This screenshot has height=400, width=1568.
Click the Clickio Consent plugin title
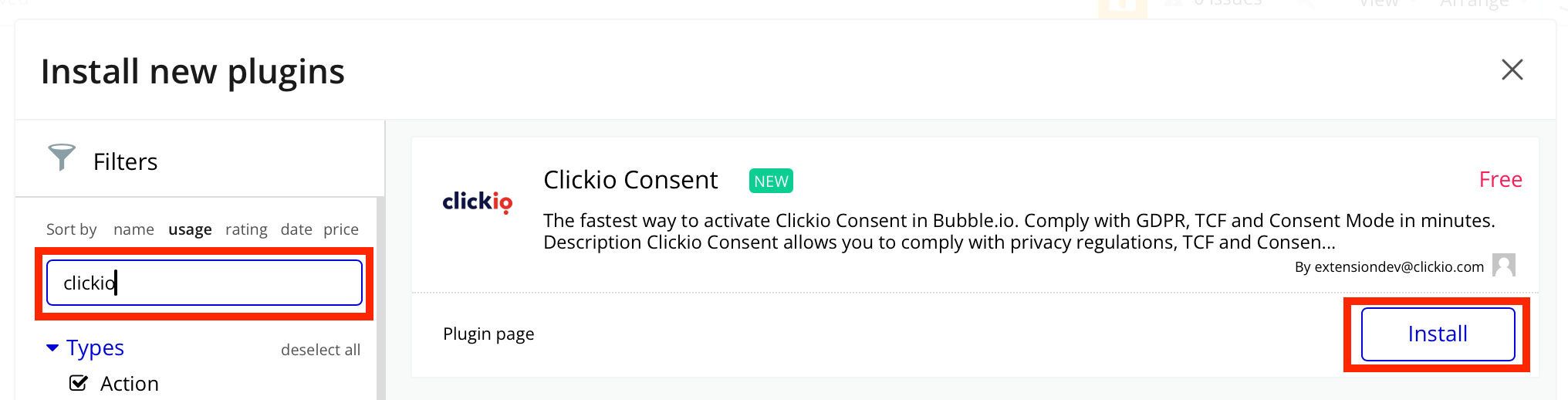pos(630,180)
